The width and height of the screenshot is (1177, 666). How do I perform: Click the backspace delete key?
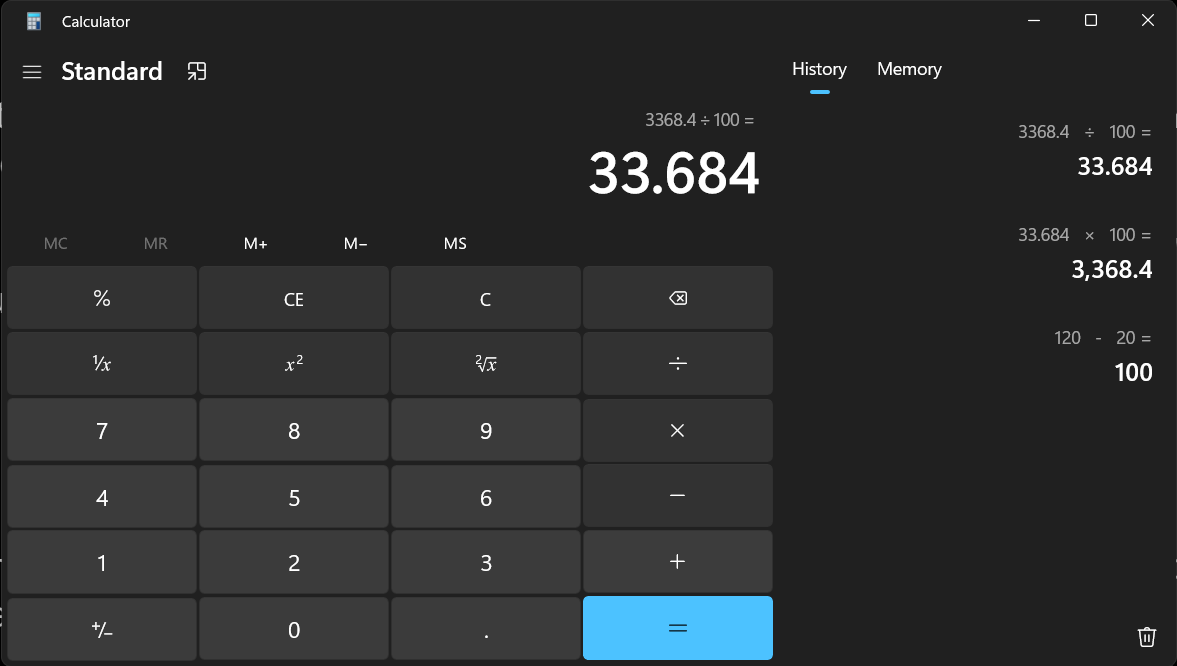pos(678,298)
